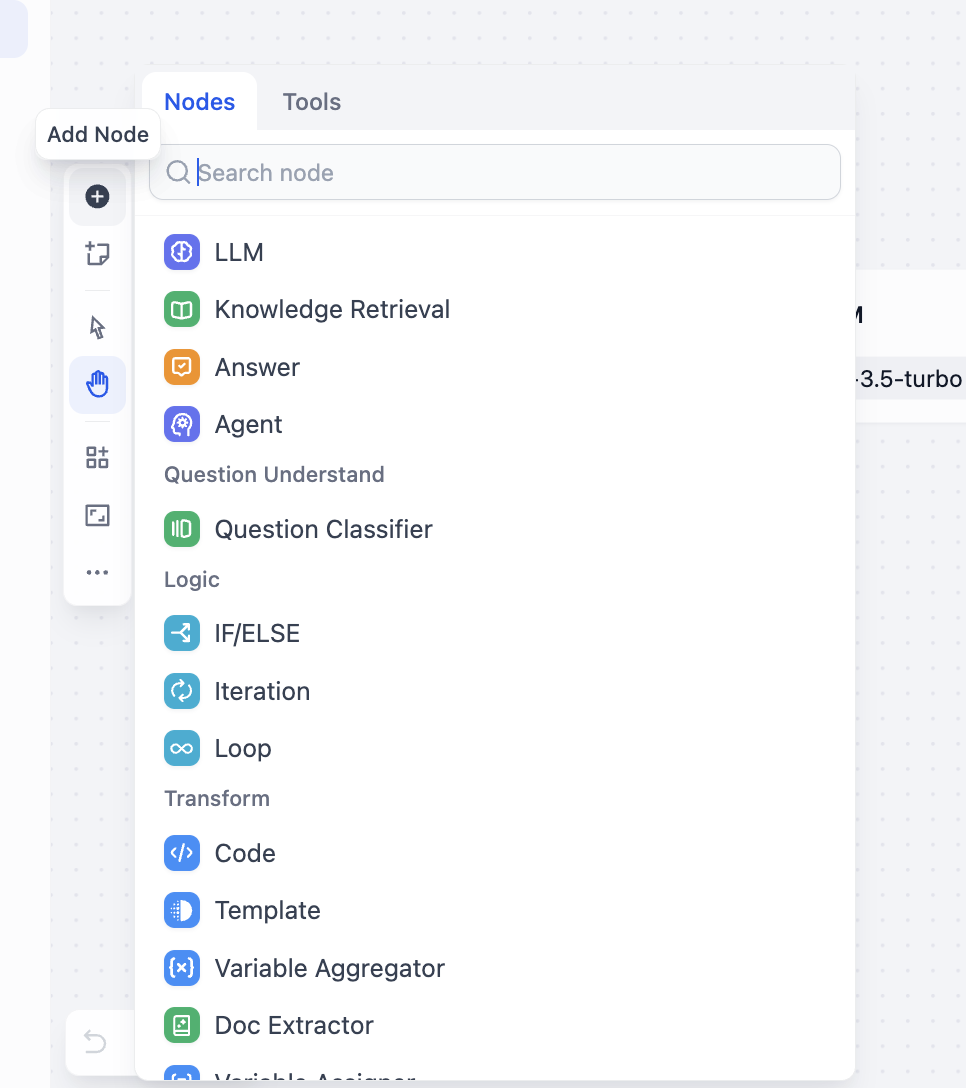Add a note with sticky note icon
This screenshot has height=1088, width=966.
pos(97,254)
